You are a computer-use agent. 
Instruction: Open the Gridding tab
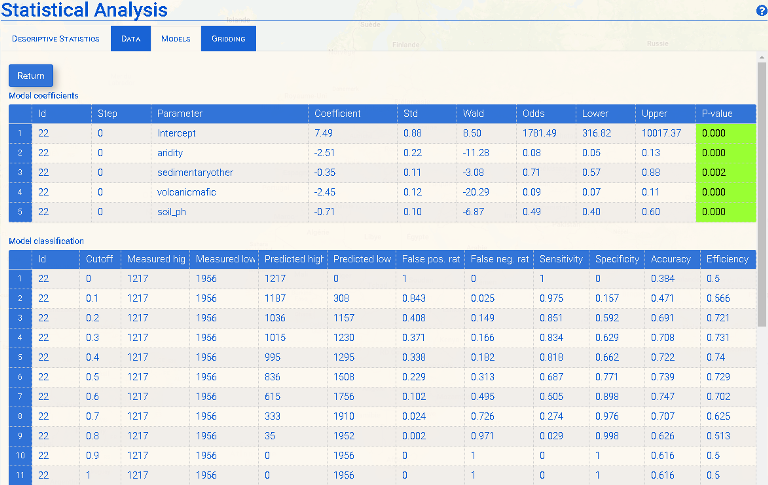click(228, 39)
